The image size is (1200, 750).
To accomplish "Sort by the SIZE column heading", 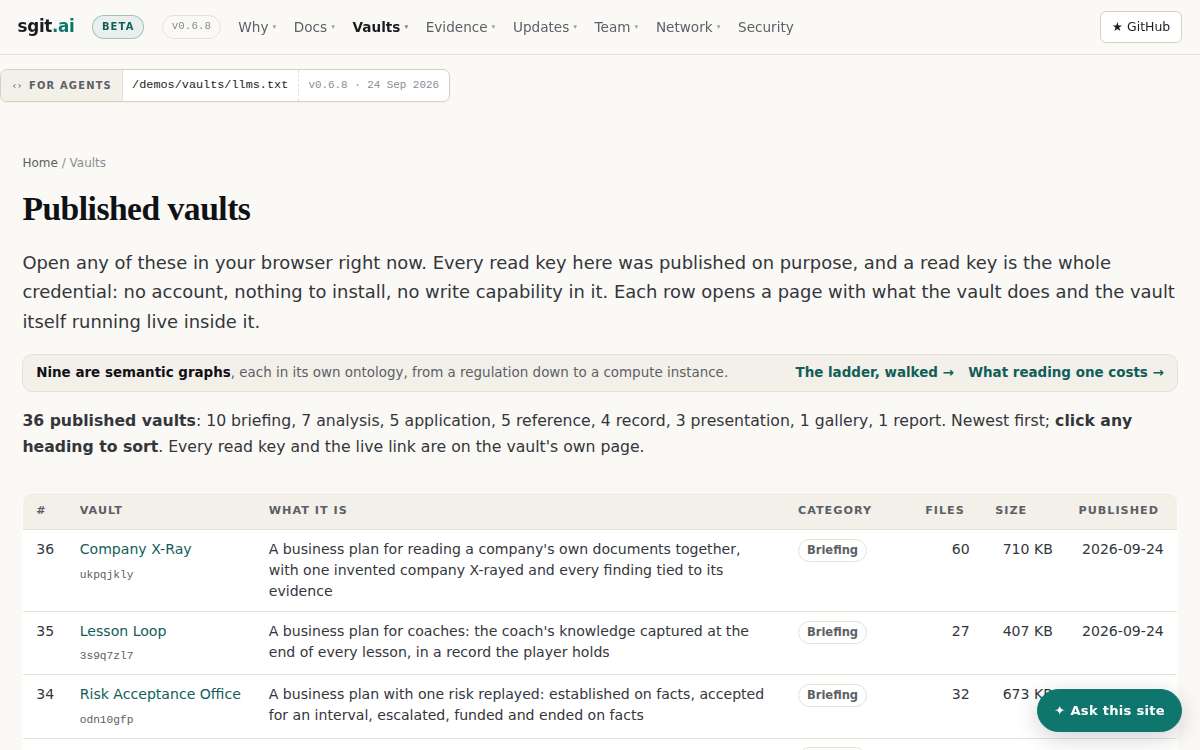I will coord(1011,510).
